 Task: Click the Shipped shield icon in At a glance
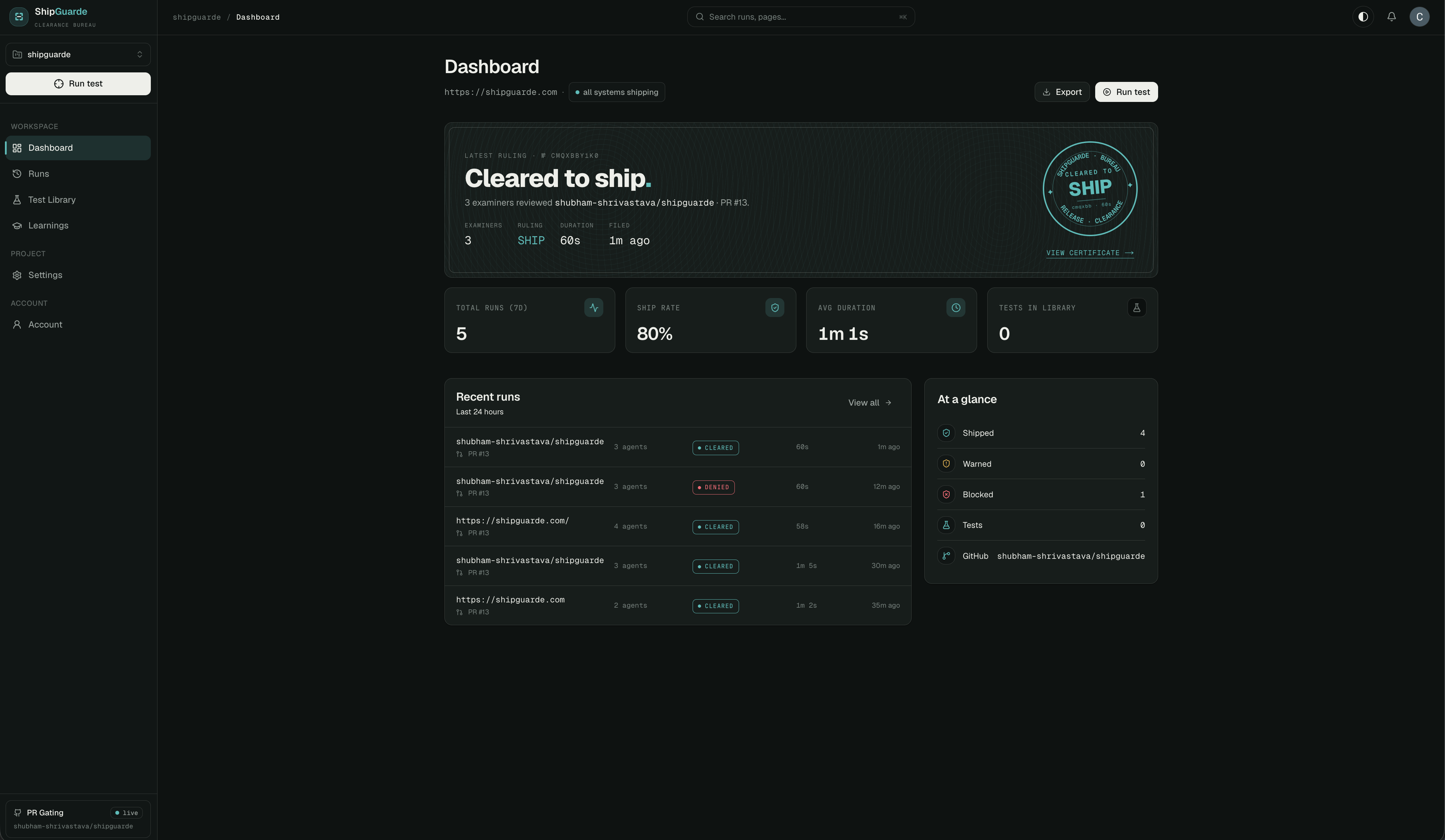point(946,433)
